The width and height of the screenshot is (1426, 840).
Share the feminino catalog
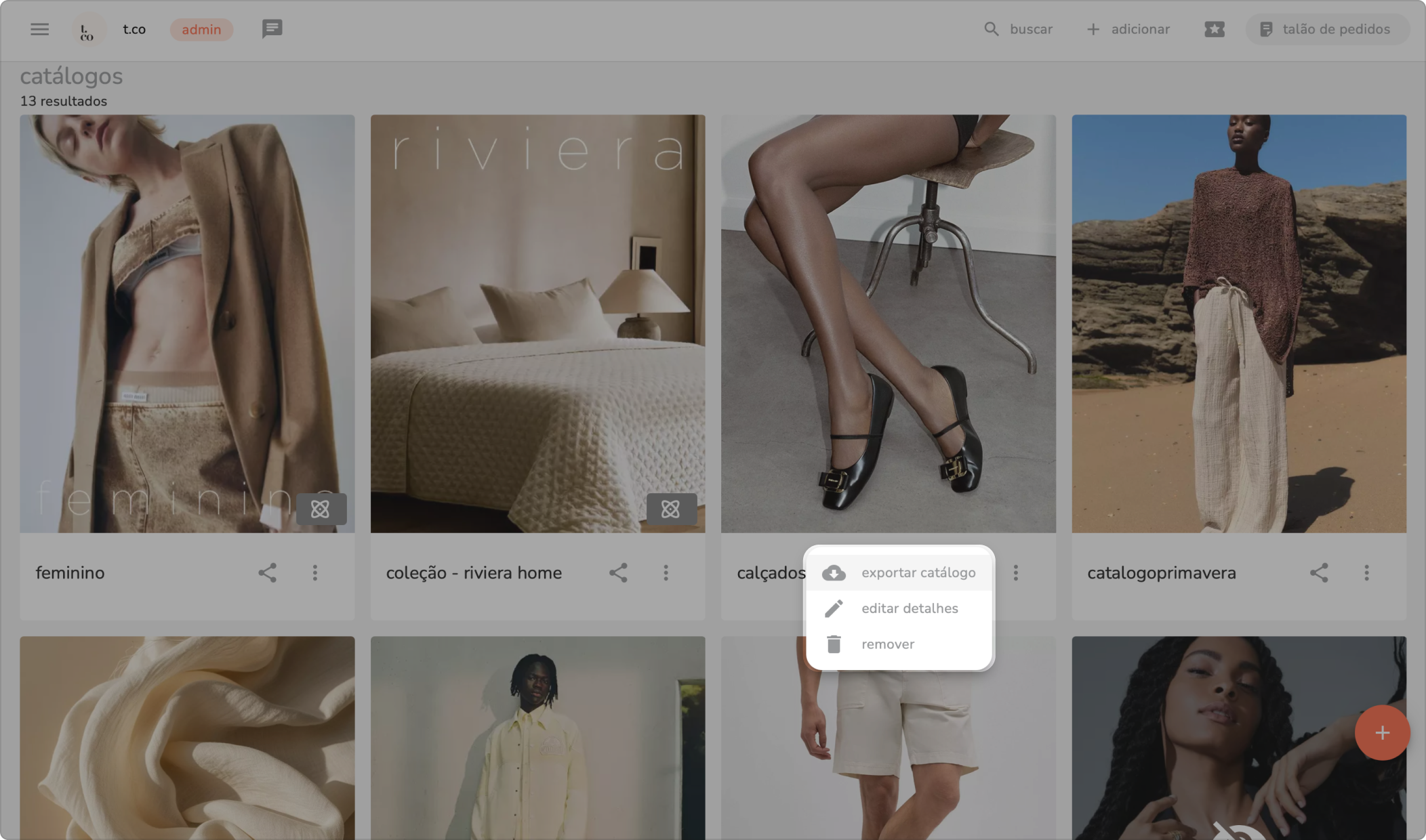(x=267, y=573)
